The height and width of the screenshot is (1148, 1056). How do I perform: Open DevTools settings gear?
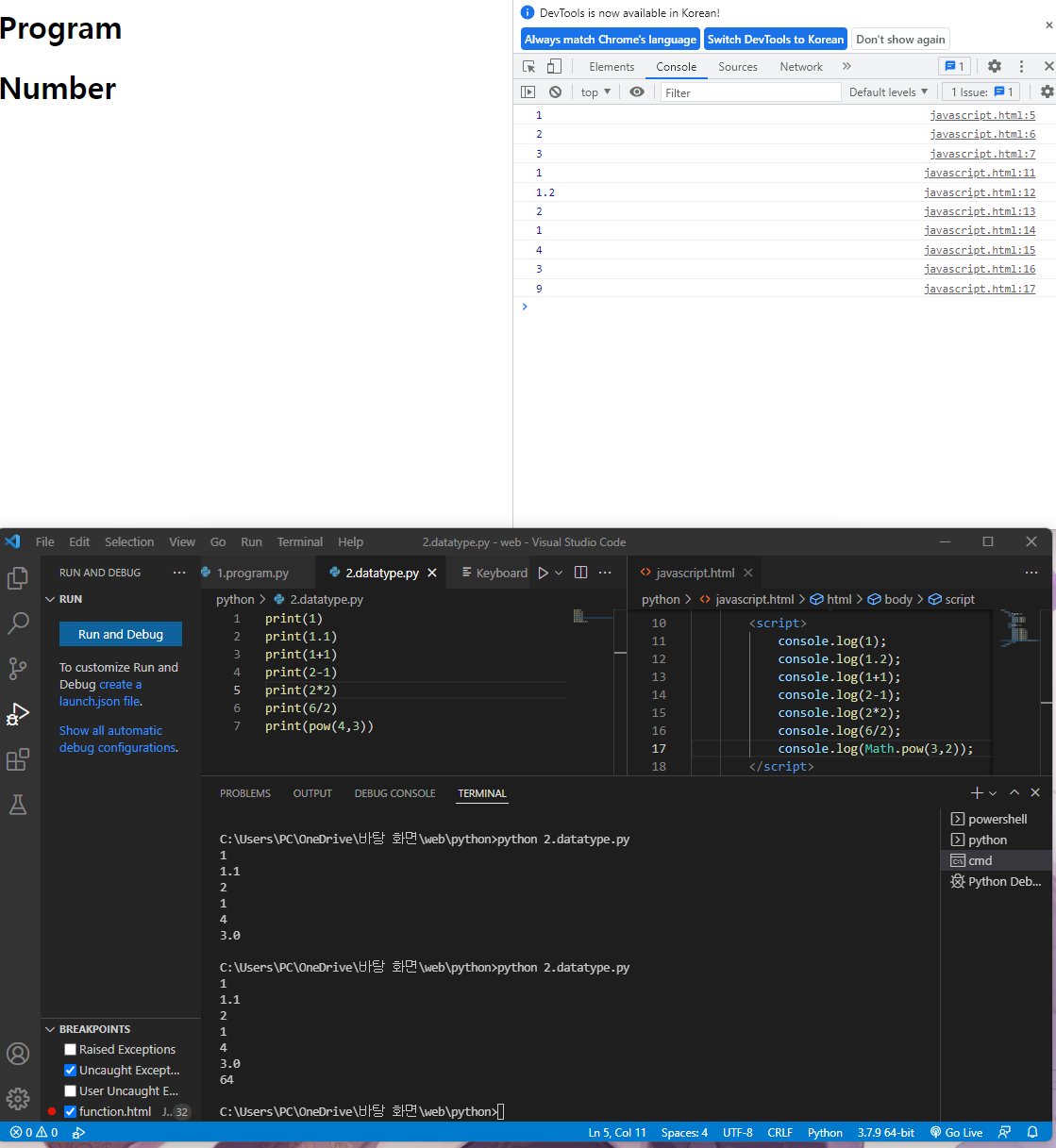(995, 66)
